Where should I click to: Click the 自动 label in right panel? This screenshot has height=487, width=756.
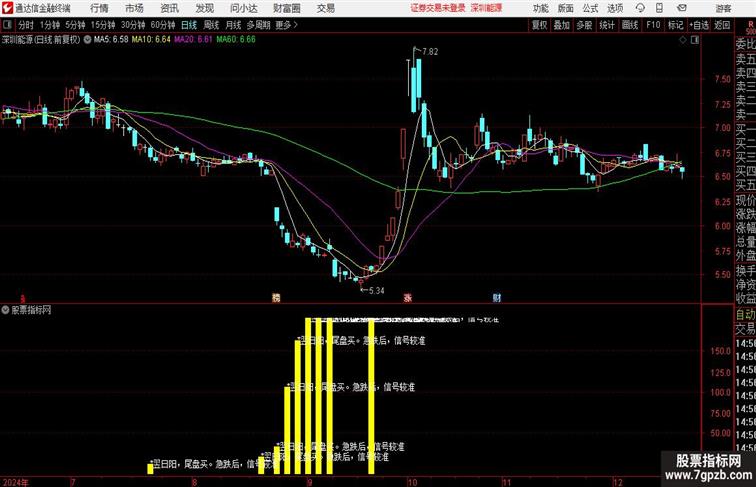[745, 315]
